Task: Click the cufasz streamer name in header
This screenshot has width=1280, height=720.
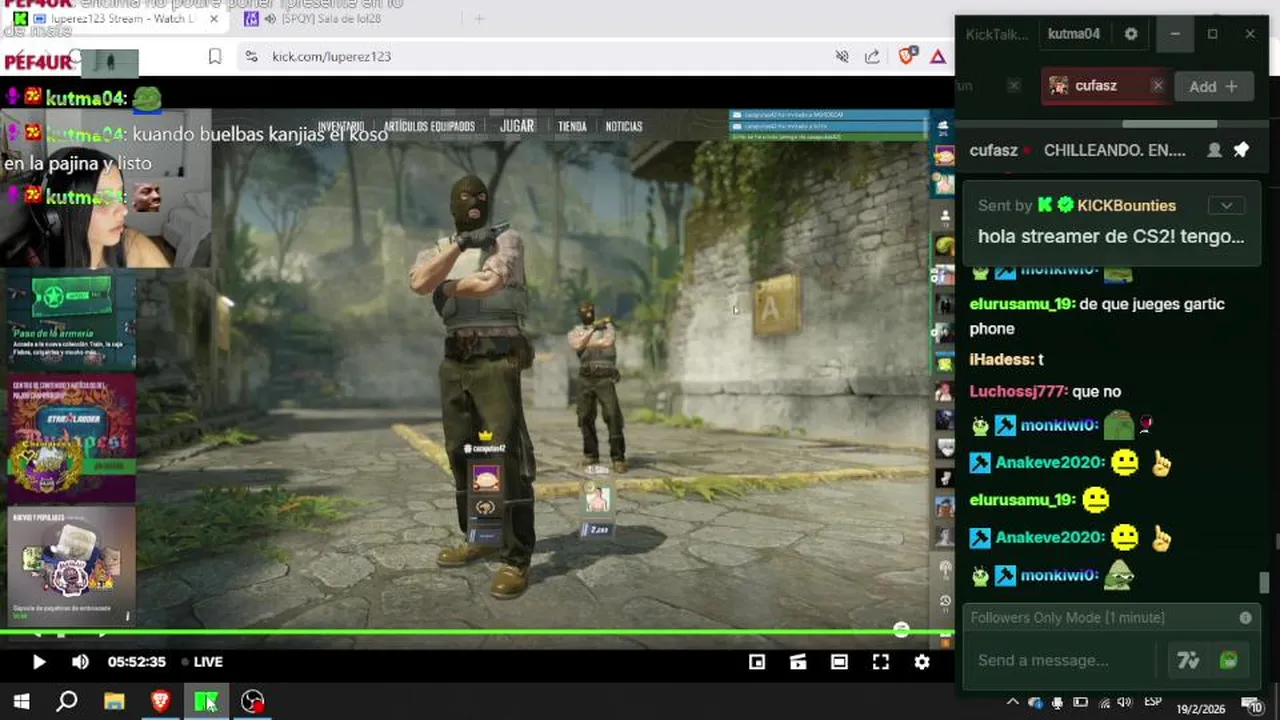Action: click(x=993, y=150)
